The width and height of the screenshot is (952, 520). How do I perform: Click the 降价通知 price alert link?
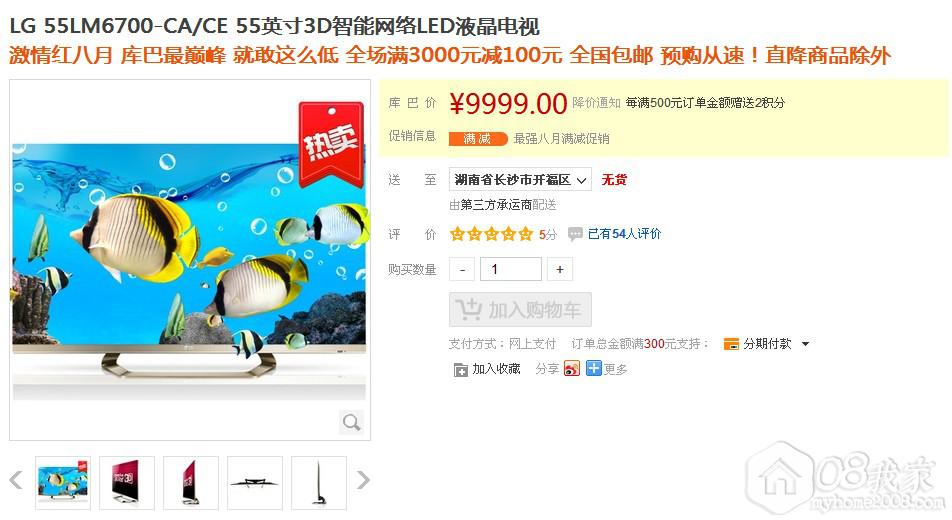point(596,103)
